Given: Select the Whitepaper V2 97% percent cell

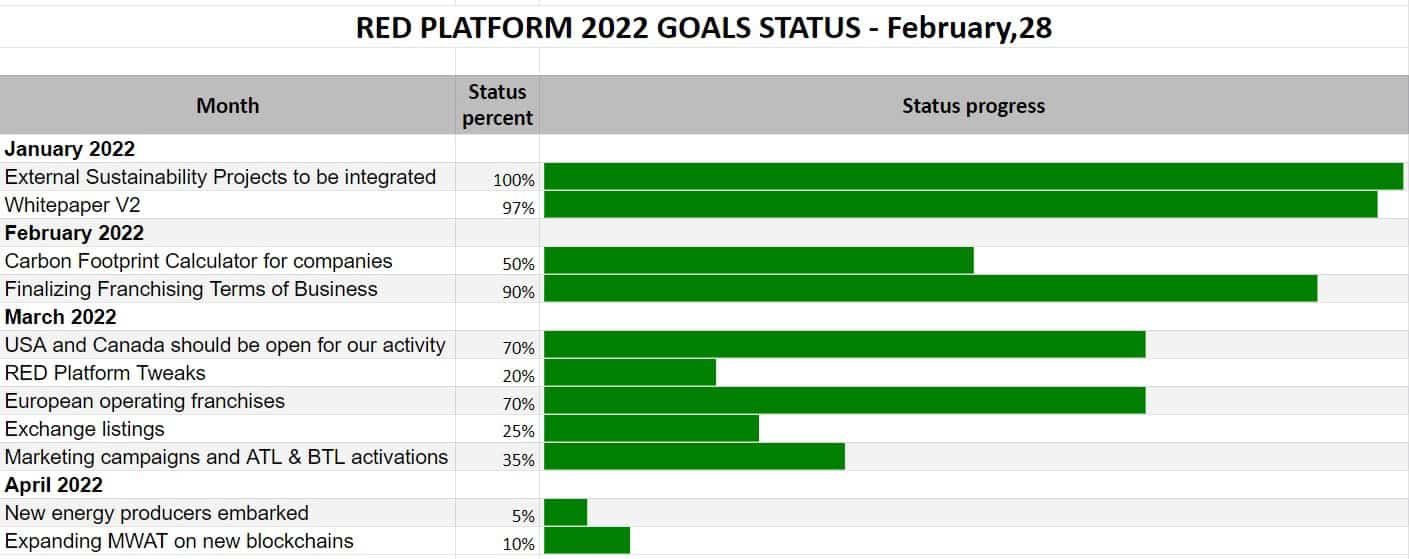Looking at the screenshot, I should [497, 205].
